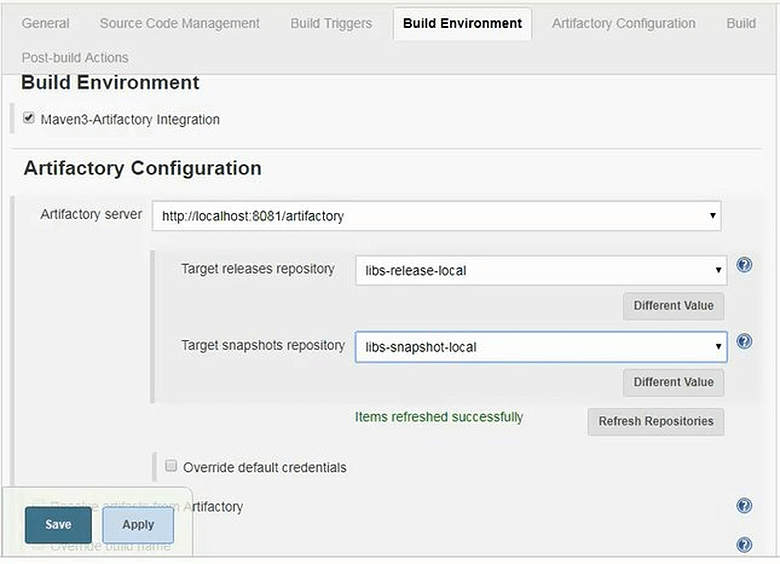Click the Items refreshed successfully message
780x564 pixels.
439,417
